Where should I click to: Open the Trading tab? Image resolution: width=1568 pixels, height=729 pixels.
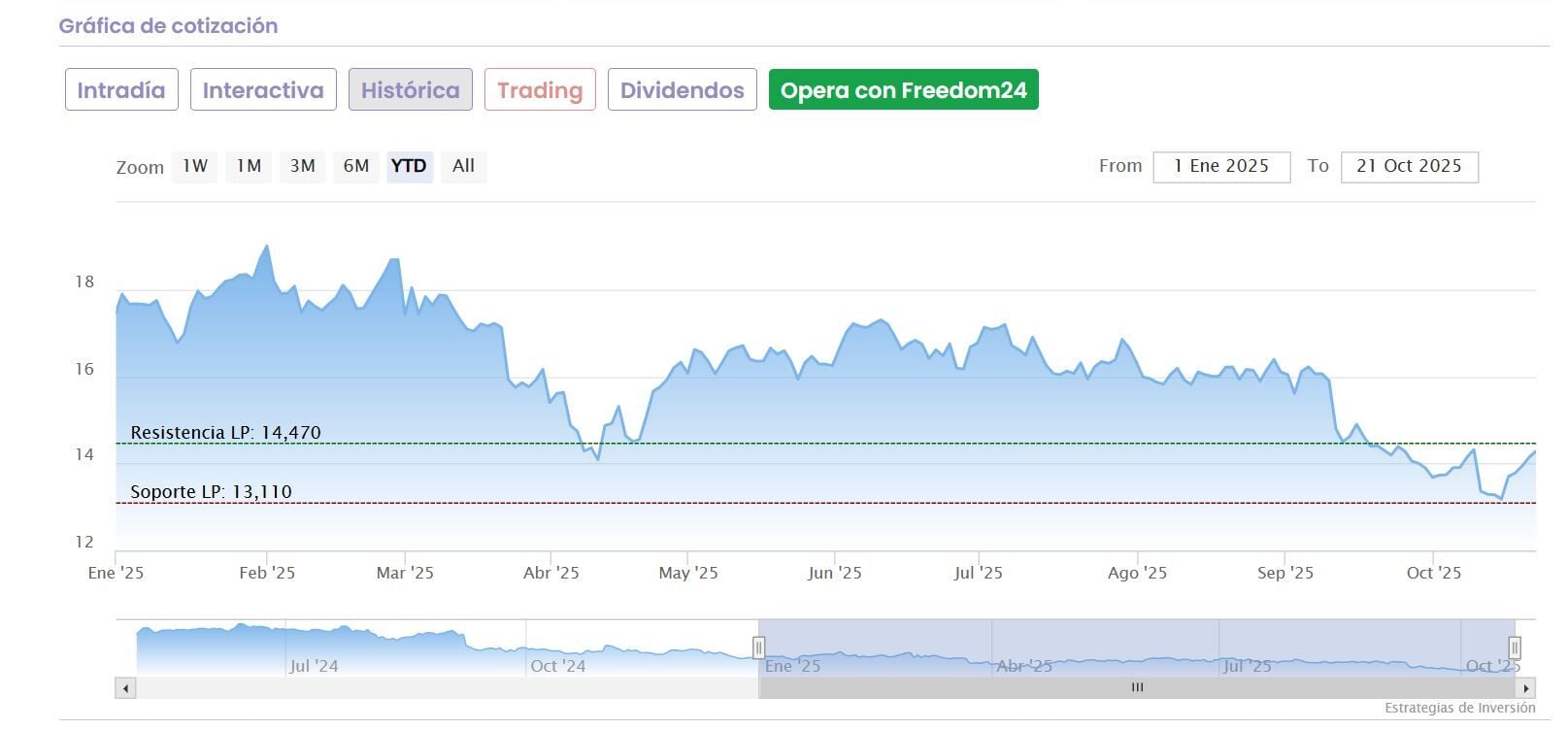pyautogui.click(x=540, y=90)
